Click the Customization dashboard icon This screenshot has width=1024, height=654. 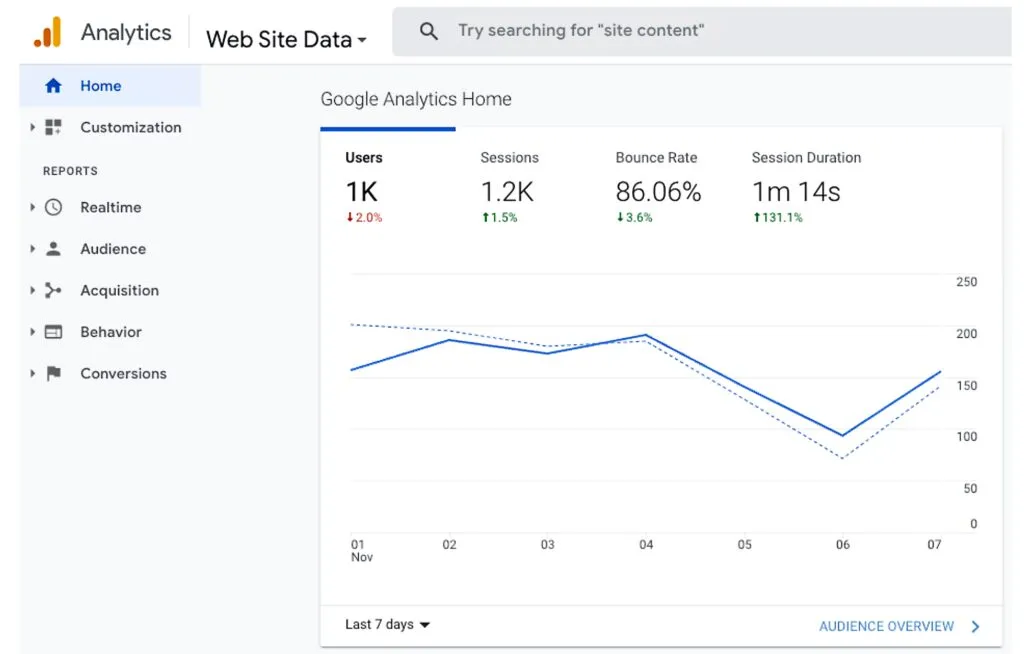coord(53,127)
